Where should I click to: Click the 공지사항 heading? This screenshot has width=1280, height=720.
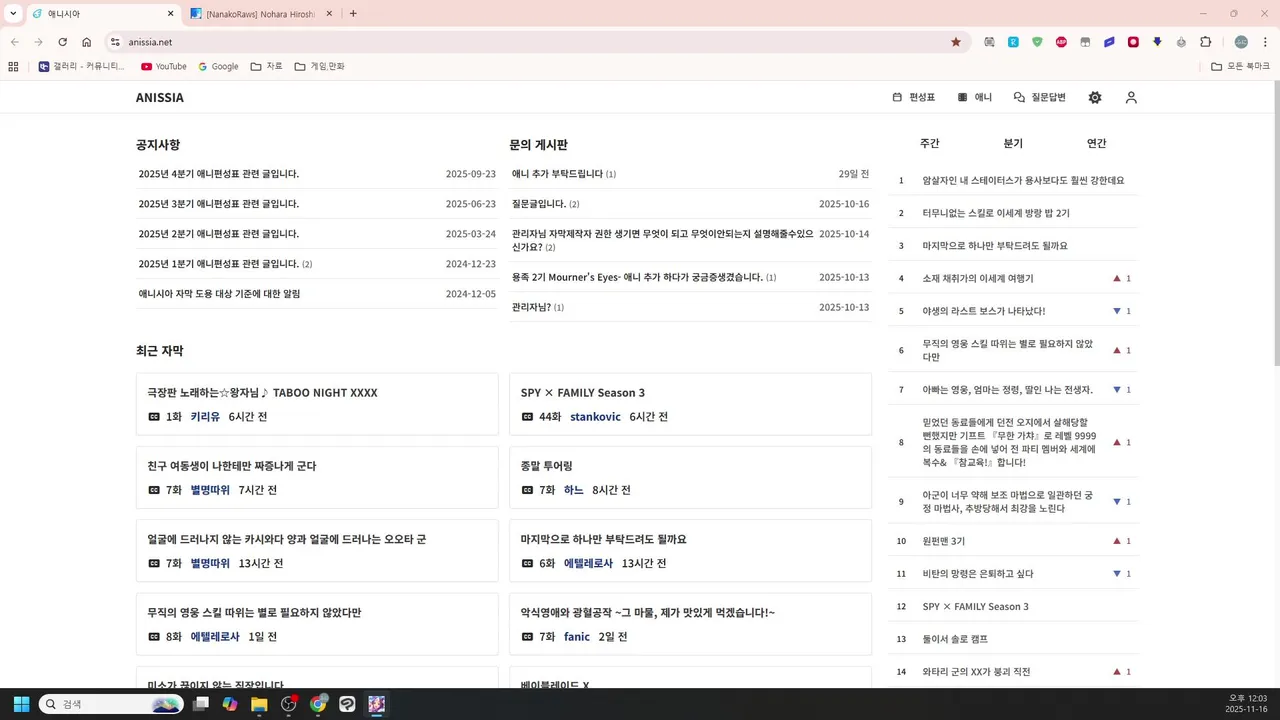pyautogui.click(x=158, y=145)
